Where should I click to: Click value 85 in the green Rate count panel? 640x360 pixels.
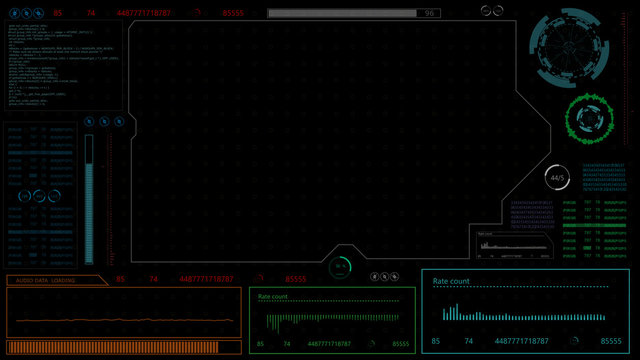tap(260, 344)
